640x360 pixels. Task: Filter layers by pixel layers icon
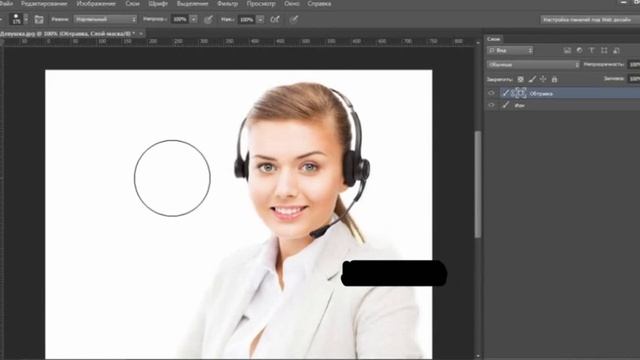[x=567, y=50]
